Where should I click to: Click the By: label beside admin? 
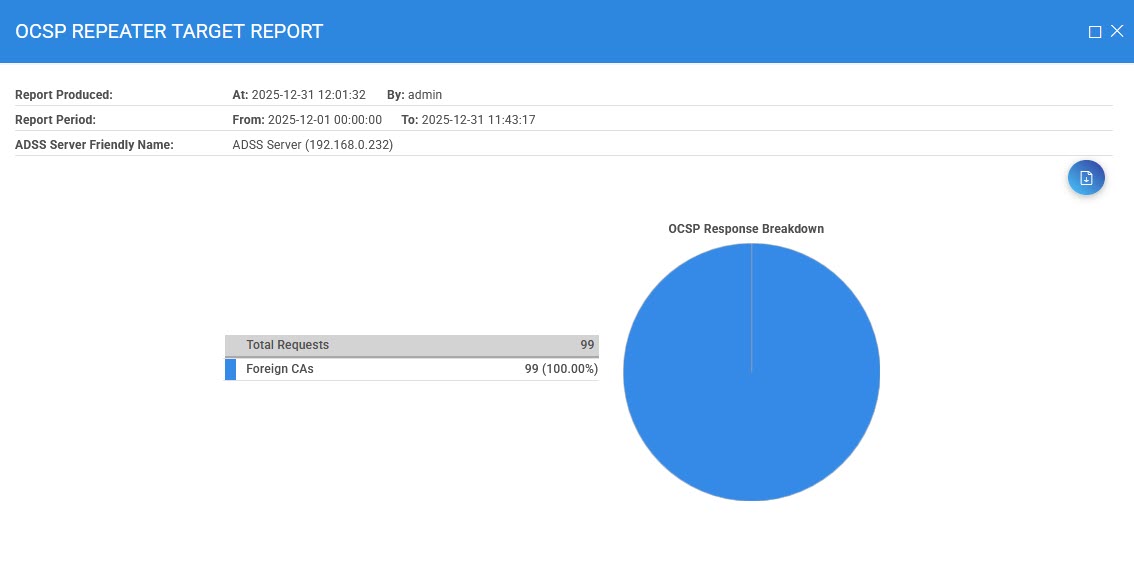395,95
